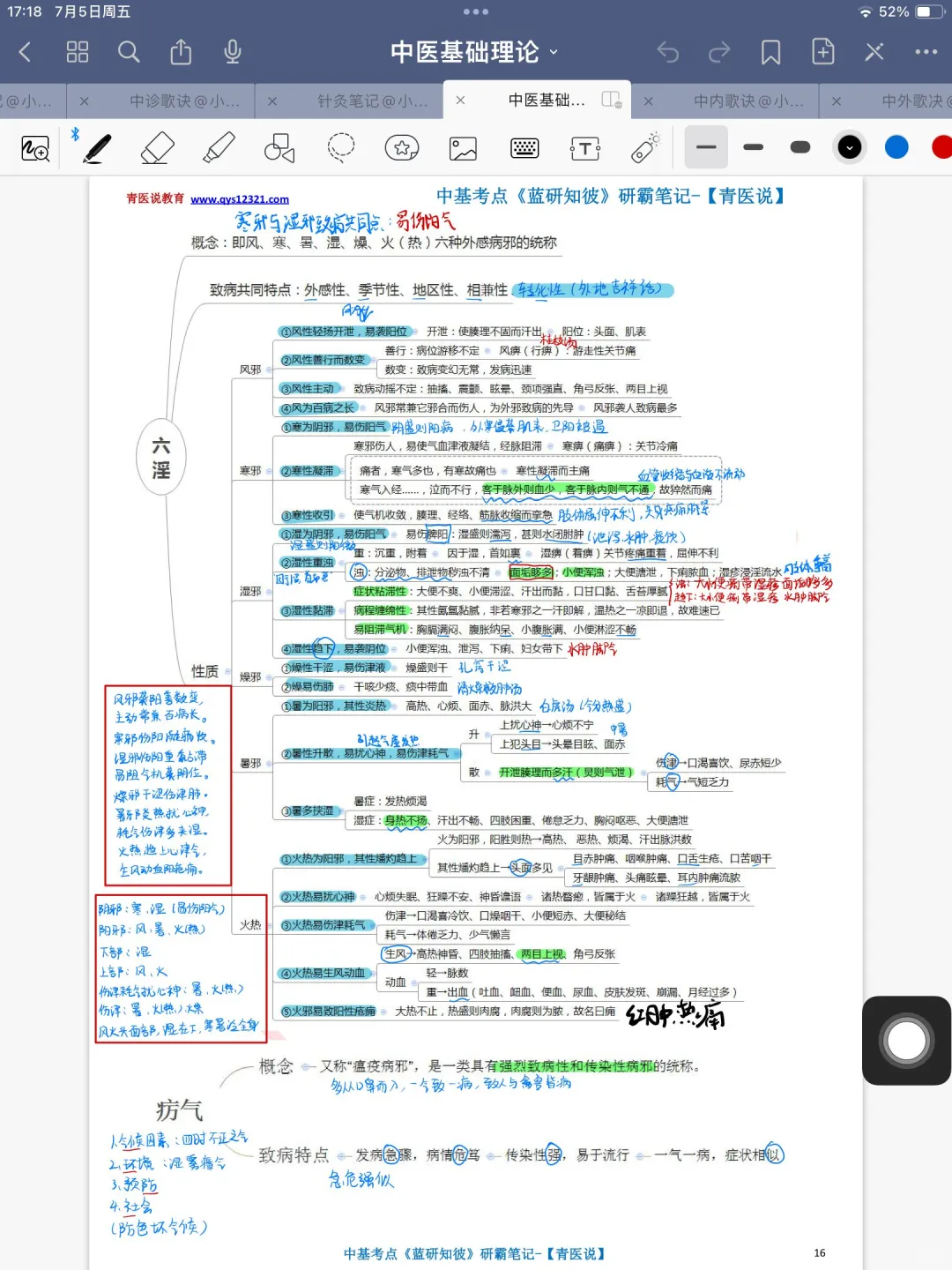
Task: Select the active 中医基础 tab
Action: (547, 101)
